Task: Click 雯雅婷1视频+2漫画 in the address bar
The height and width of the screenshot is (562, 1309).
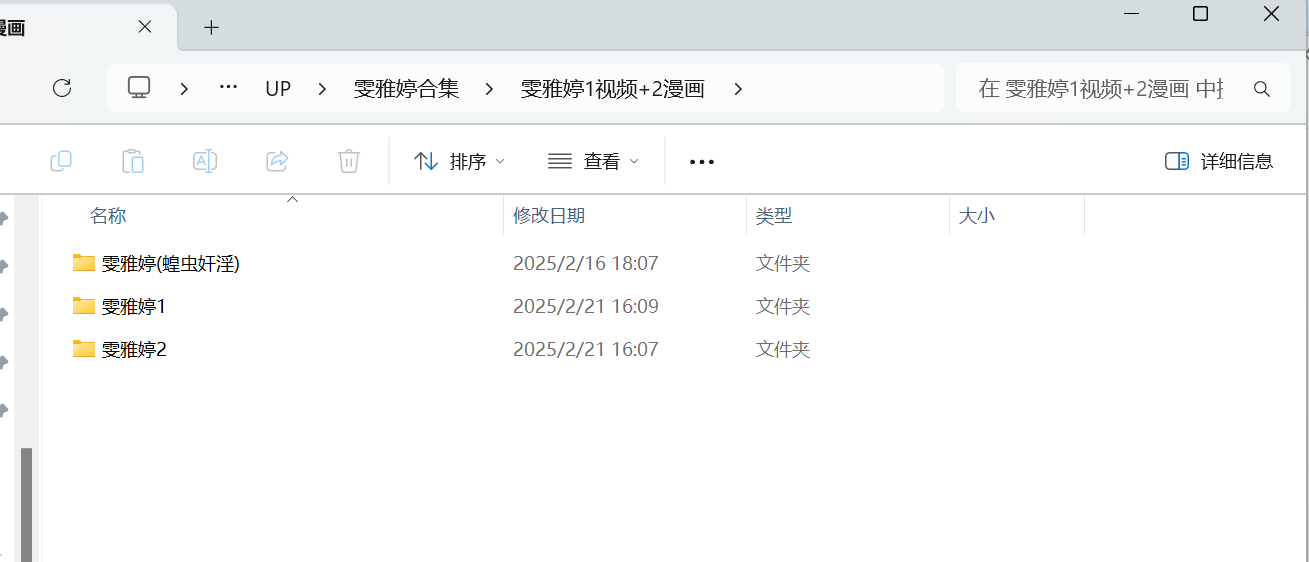Action: pos(613,89)
